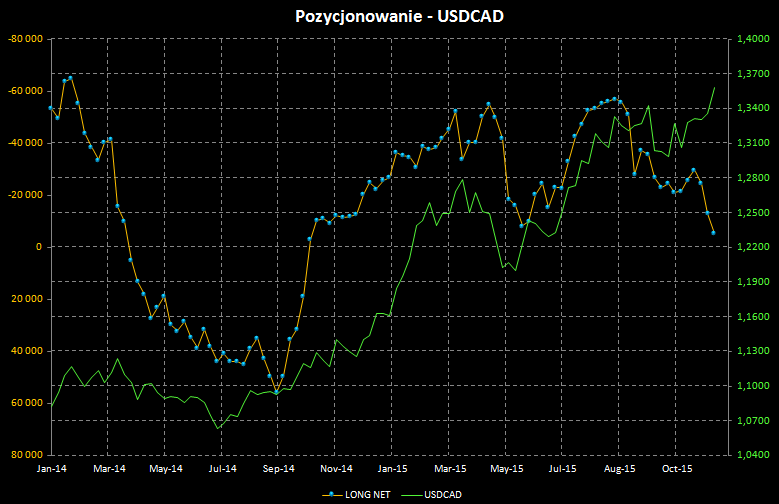Viewport: 779px width, 504px height.
Task: Select the Jan-14 x-axis label
Action: click(51, 467)
